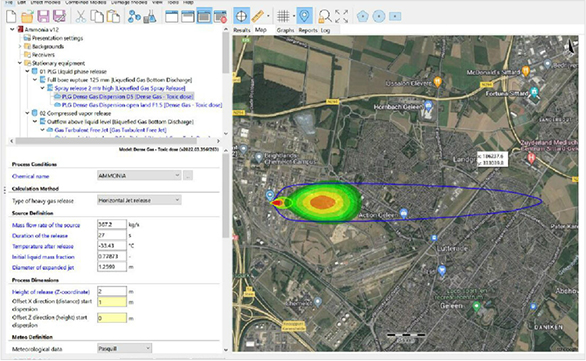Image resolution: width=586 pixels, height=361 pixels.
Task: Collapse the Ammonia v12 project root node
Action: (x=12, y=29)
